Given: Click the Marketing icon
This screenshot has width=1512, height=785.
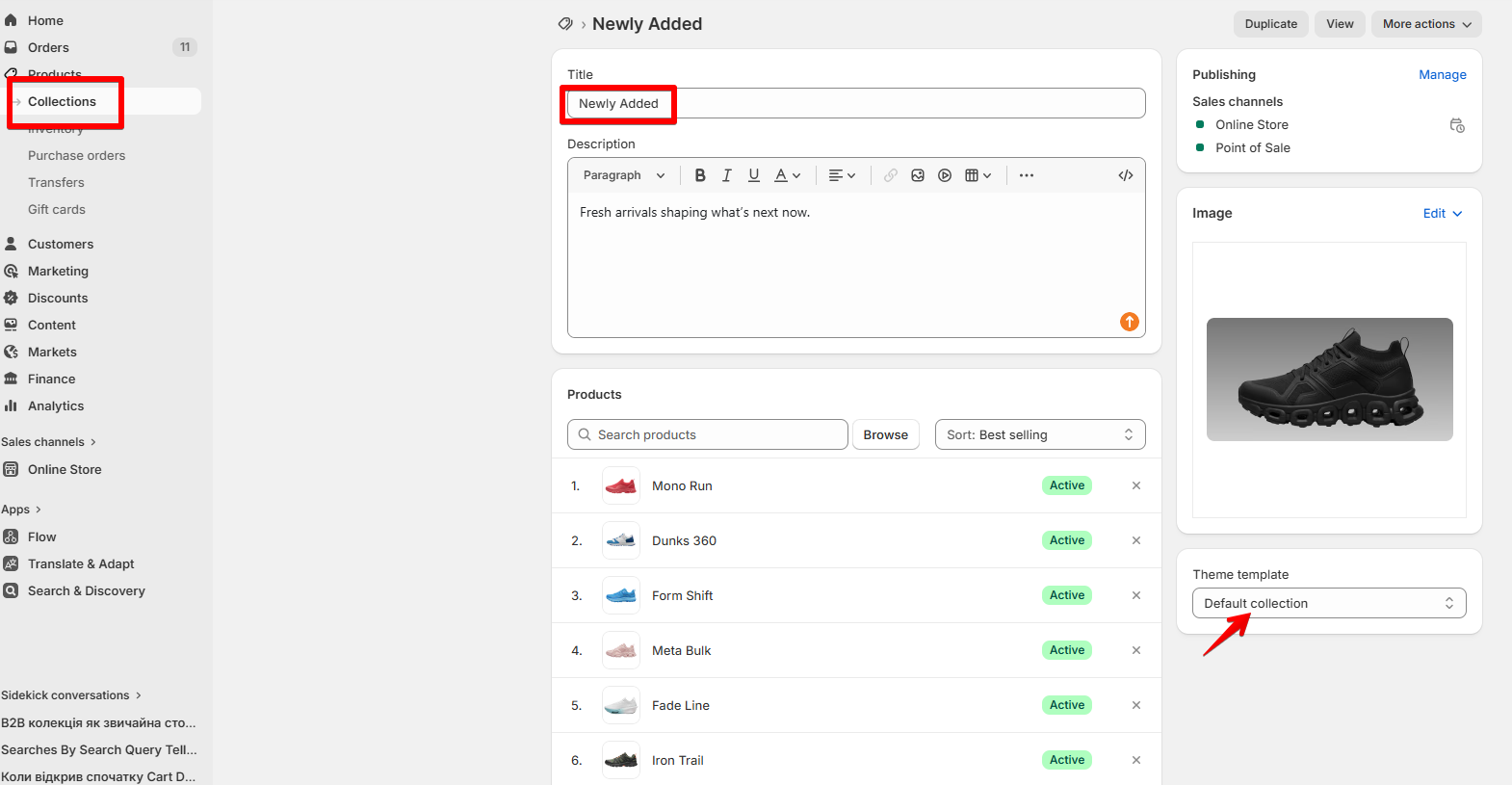Looking at the screenshot, I should (x=11, y=271).
